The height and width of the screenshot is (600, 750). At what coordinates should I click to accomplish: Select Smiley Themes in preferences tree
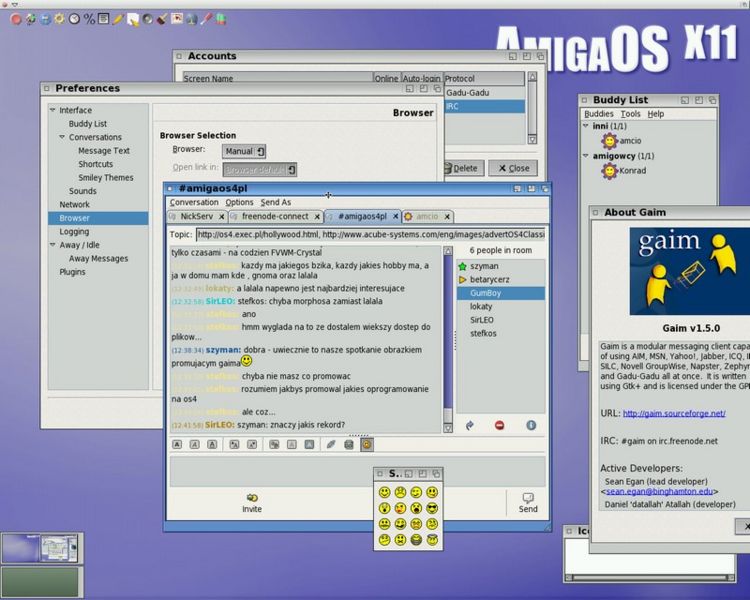pyautogui.click(x=105, y=178)
